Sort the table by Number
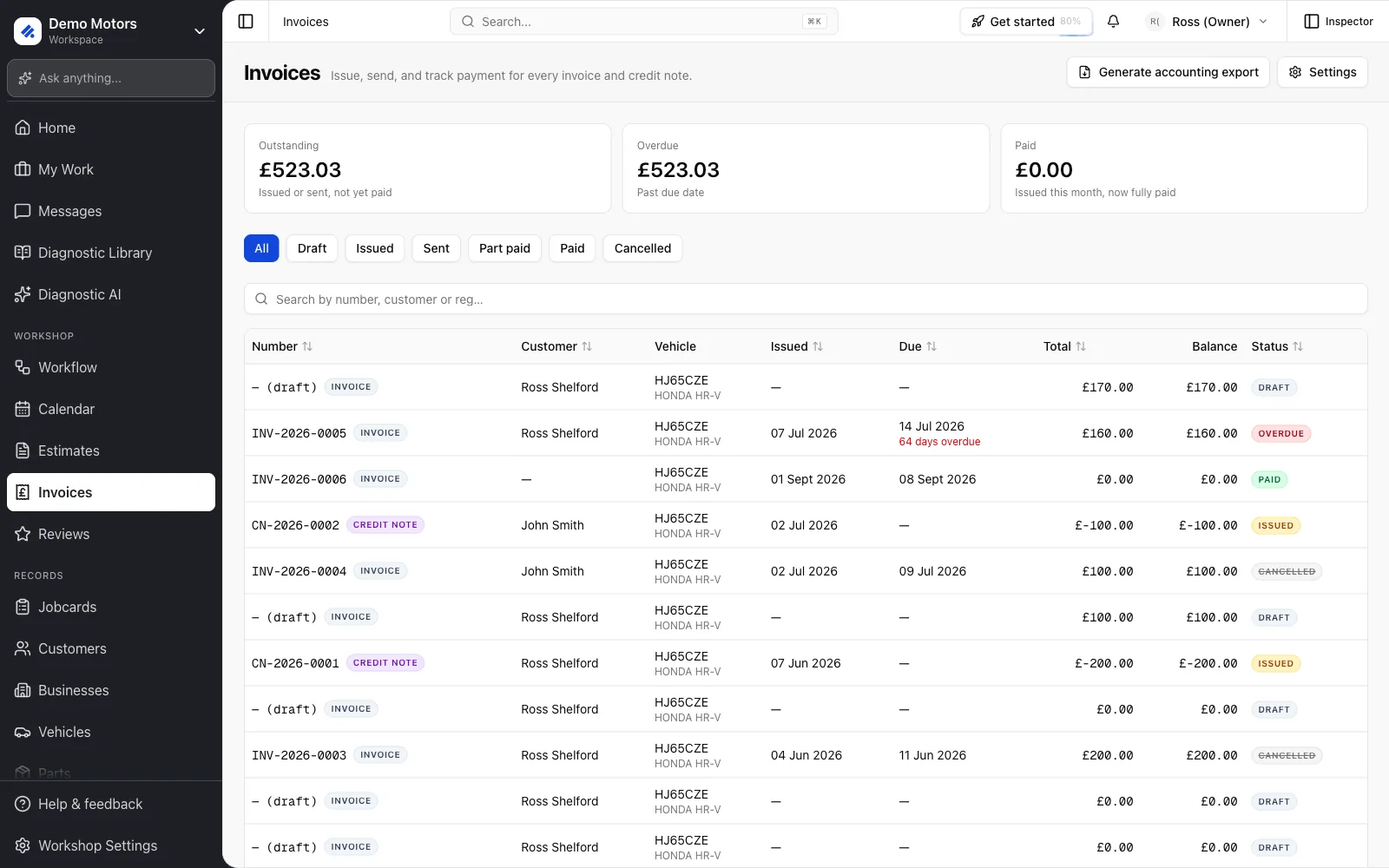This screenshot has height=868, width=1389. (282, 346)
